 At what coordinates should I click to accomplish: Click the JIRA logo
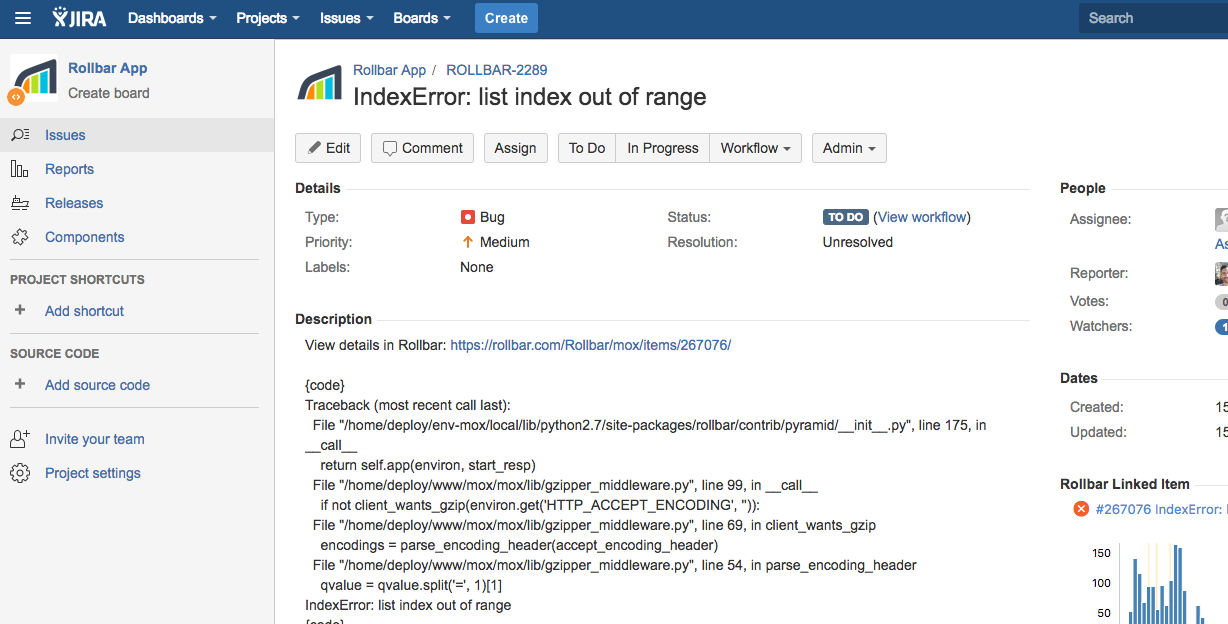80,18
